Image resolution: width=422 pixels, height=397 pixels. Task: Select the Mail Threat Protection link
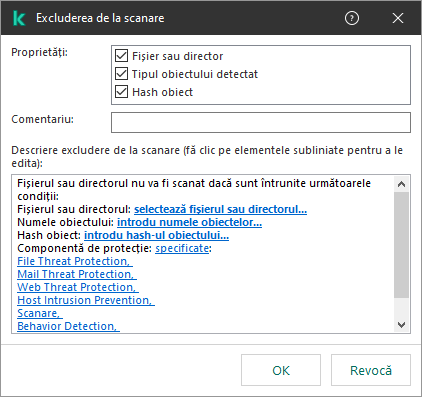(x=77, y=274)
